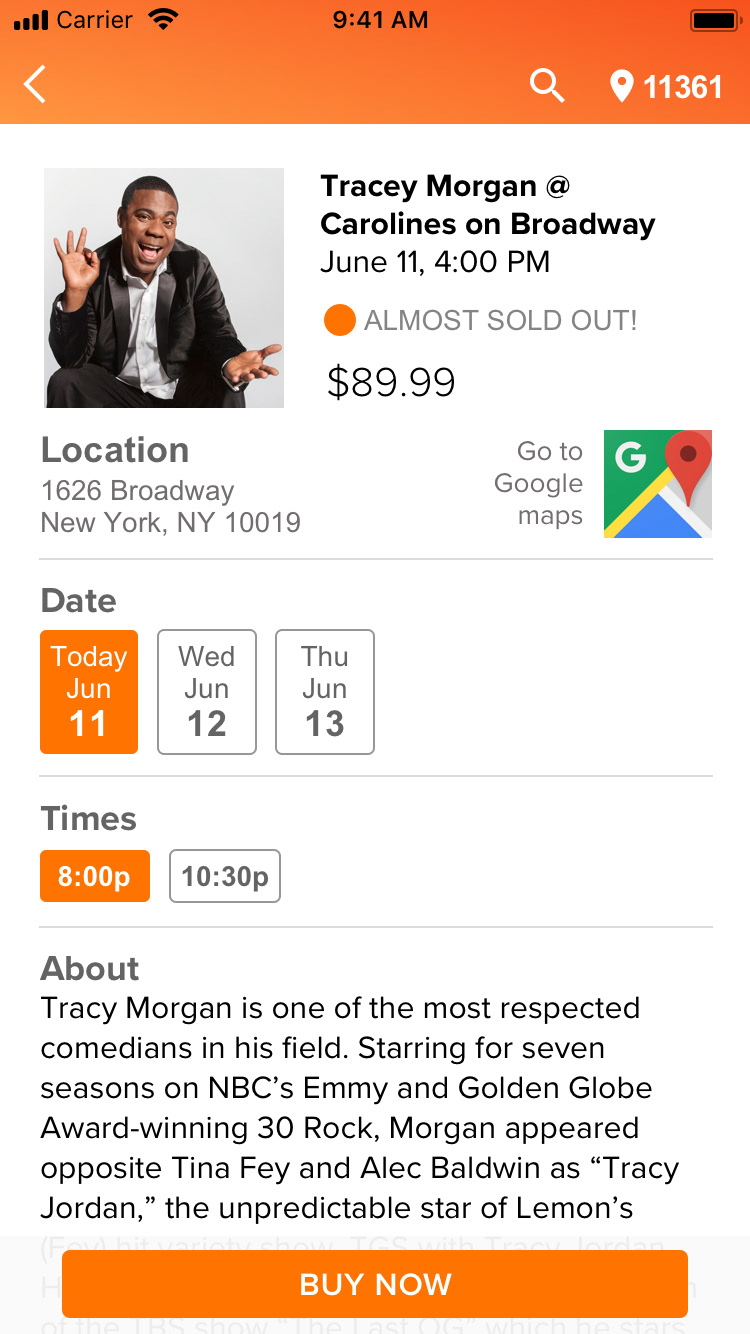Tap the back arrow icon
The width and height of the screenshot is (750, 1334).
[36, 85]
